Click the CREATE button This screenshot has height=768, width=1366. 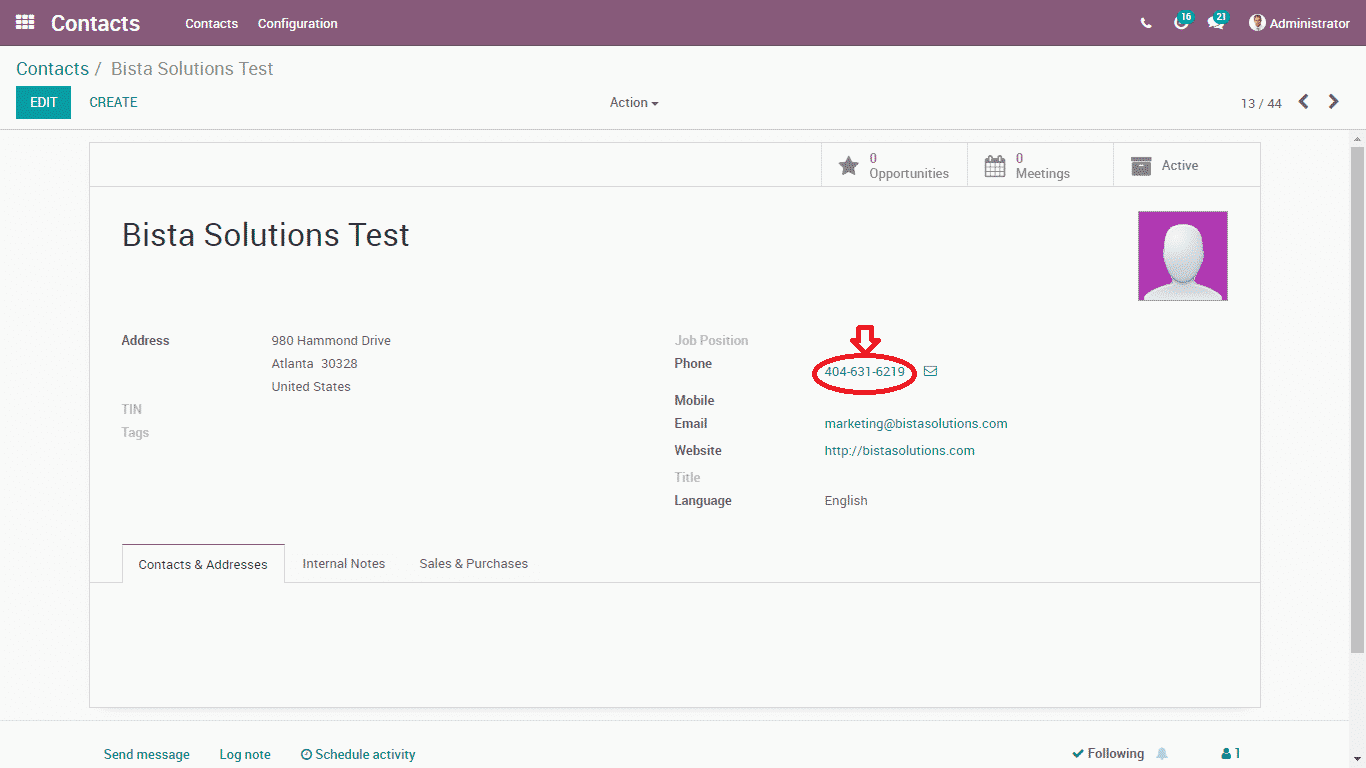tap(114, 103)
